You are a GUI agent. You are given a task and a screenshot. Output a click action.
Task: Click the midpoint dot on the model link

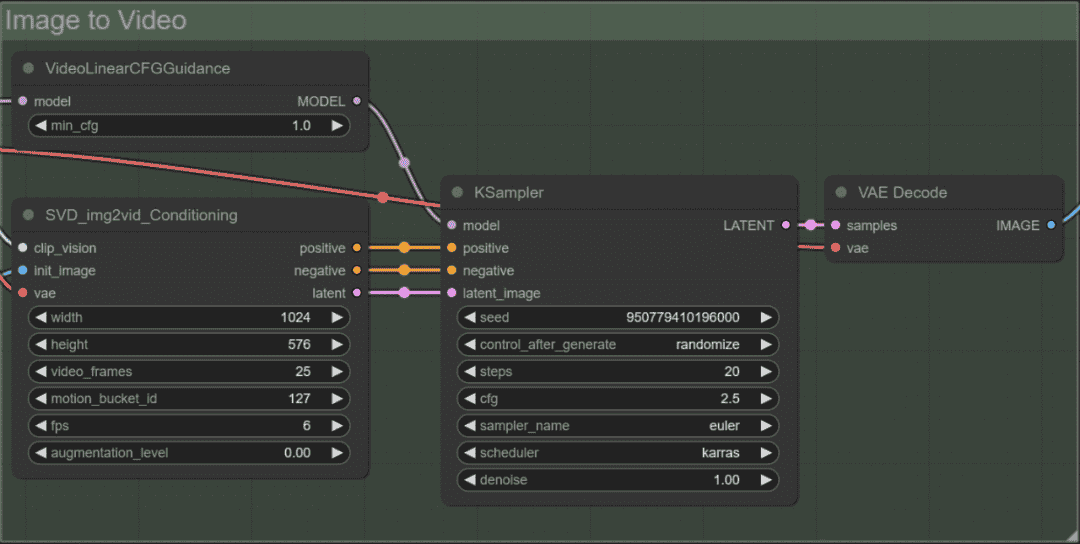click(x=404, y=163)
